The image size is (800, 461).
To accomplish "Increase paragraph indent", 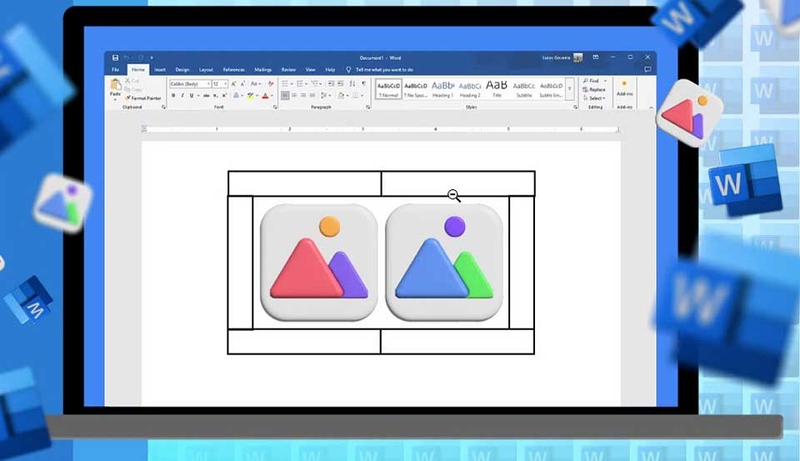I will pos(340,84).
